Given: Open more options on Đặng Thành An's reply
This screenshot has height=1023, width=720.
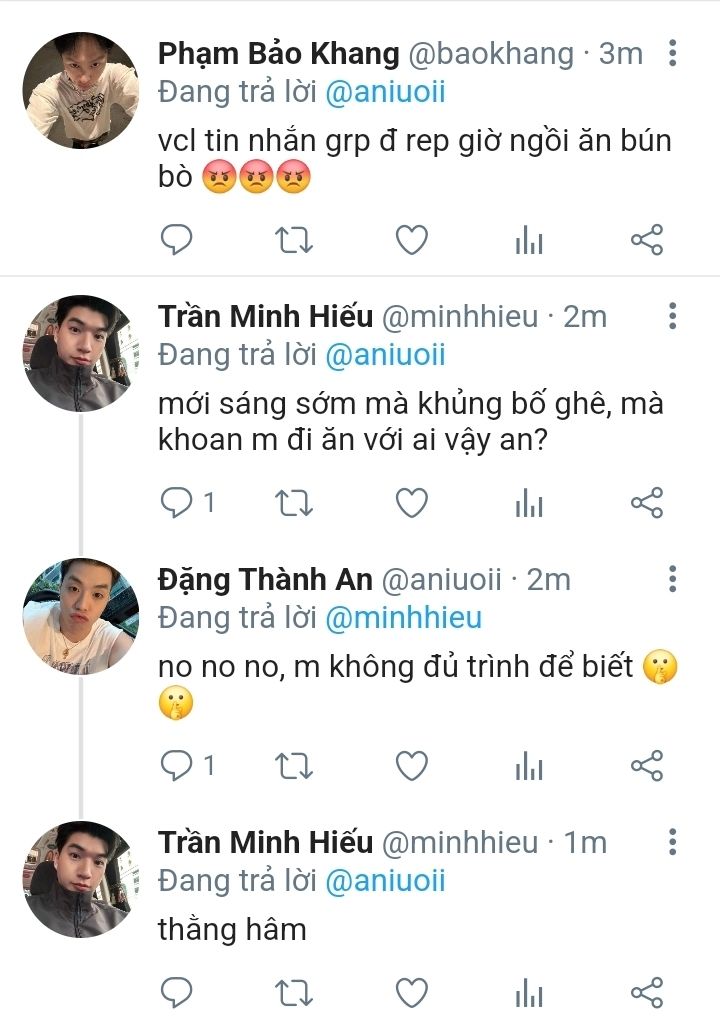Looking at the screenshot, I should click(673, 578).
